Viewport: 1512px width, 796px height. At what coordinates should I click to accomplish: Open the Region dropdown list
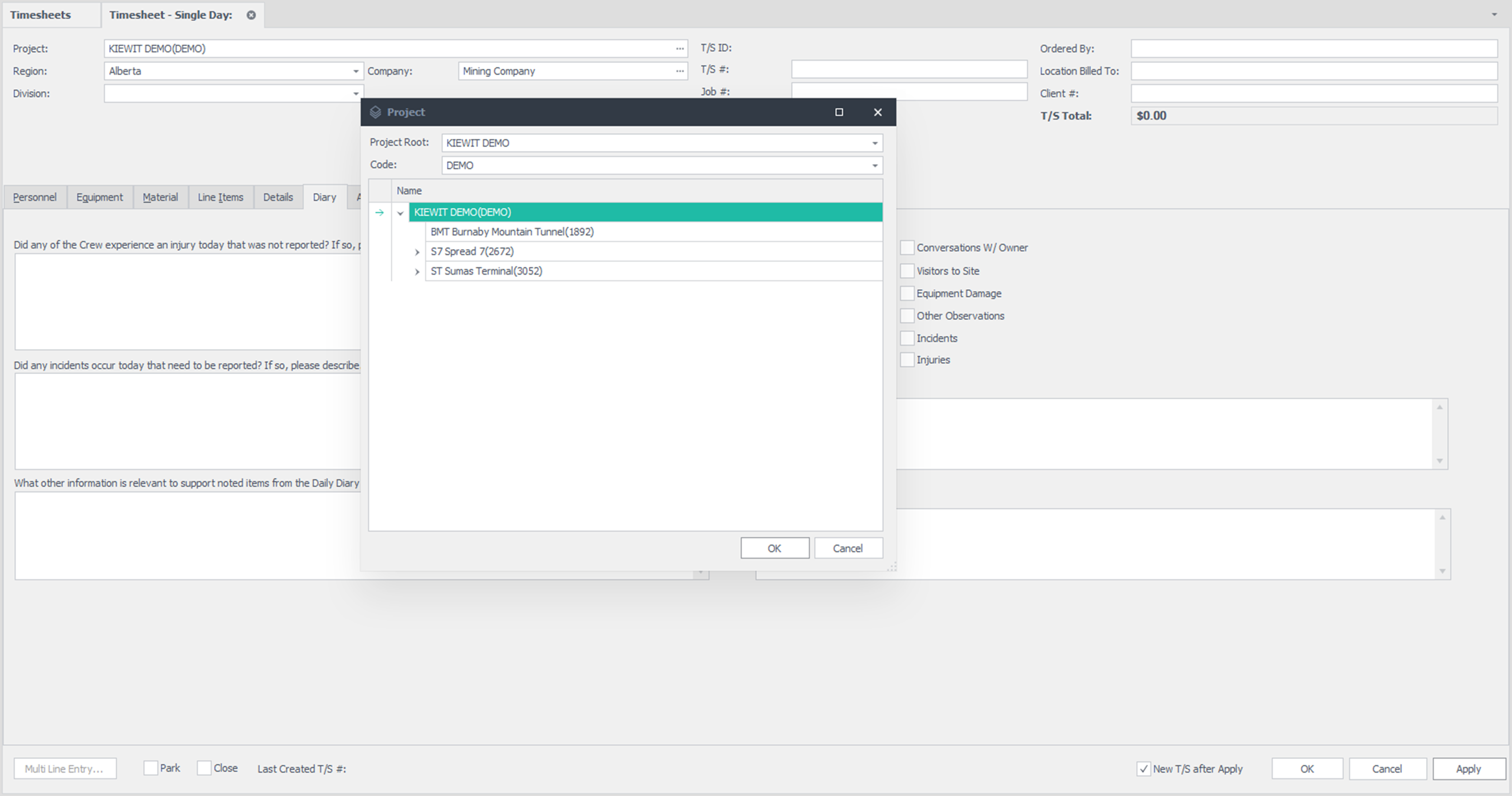[356, 71]
